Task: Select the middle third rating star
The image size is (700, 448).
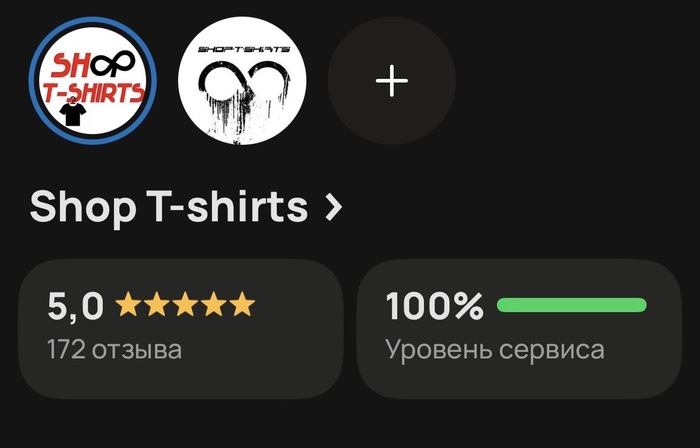Action: point(185,304)
